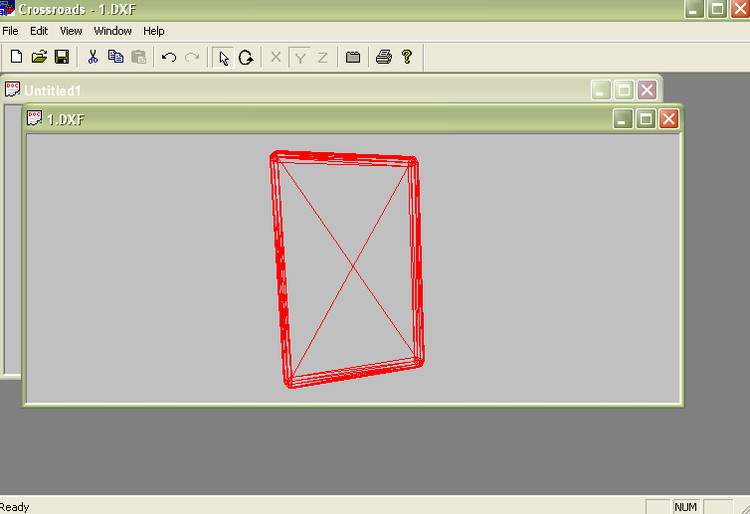Image resolution: width=750 pixels, height=514 pixels.
Task: Open the View menu
Action: (71, 31)
